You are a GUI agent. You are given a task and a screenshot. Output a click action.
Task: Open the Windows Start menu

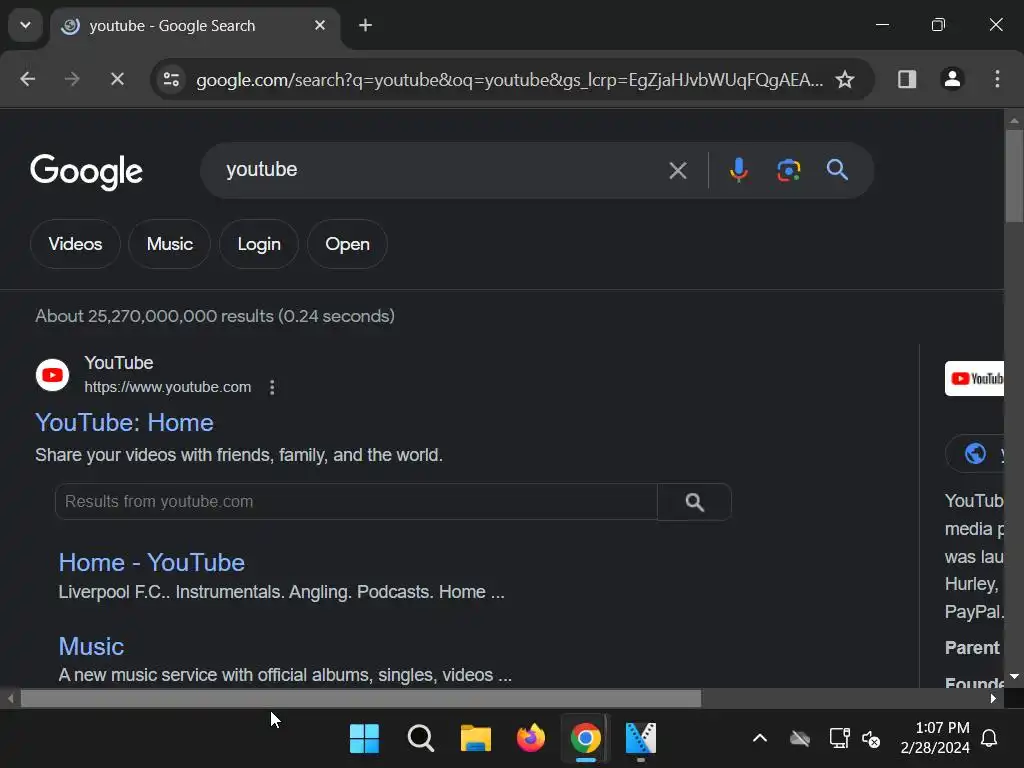364,739
